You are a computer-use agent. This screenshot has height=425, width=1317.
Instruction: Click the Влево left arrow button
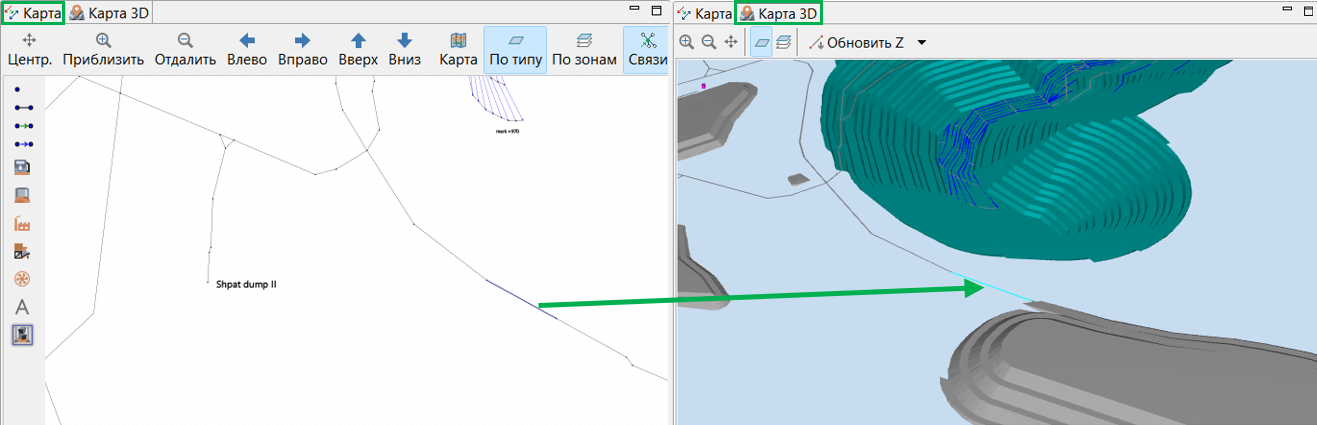pos(246,50)
